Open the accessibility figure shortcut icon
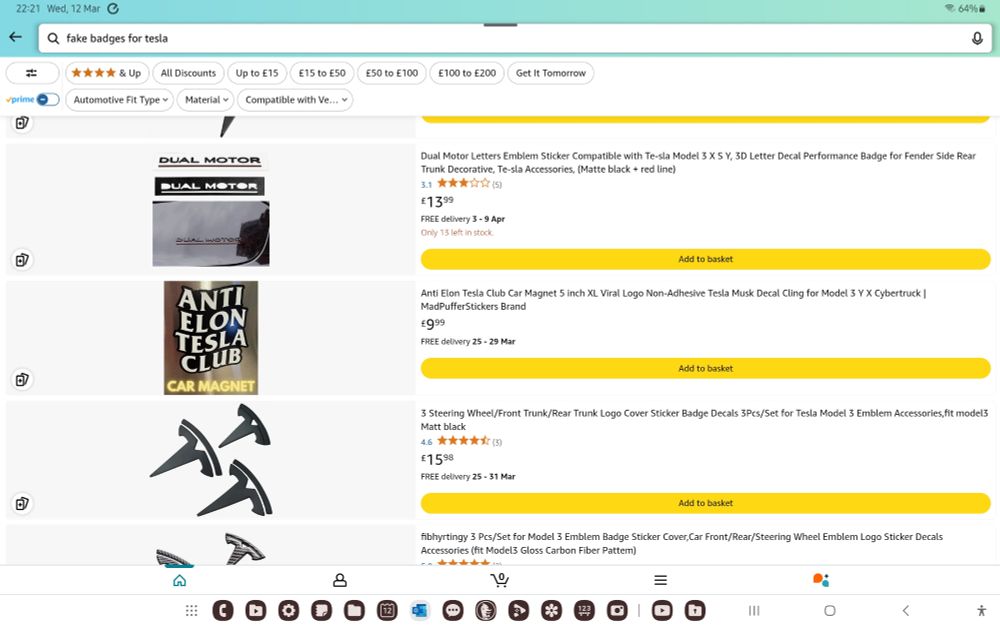The image size is (1000, 626). coord(982,611)
